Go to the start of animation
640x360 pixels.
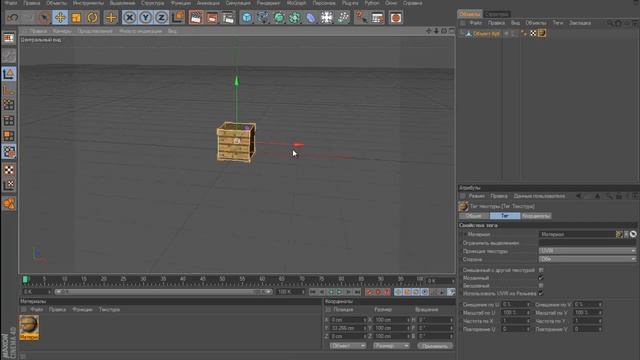(313, 292)
